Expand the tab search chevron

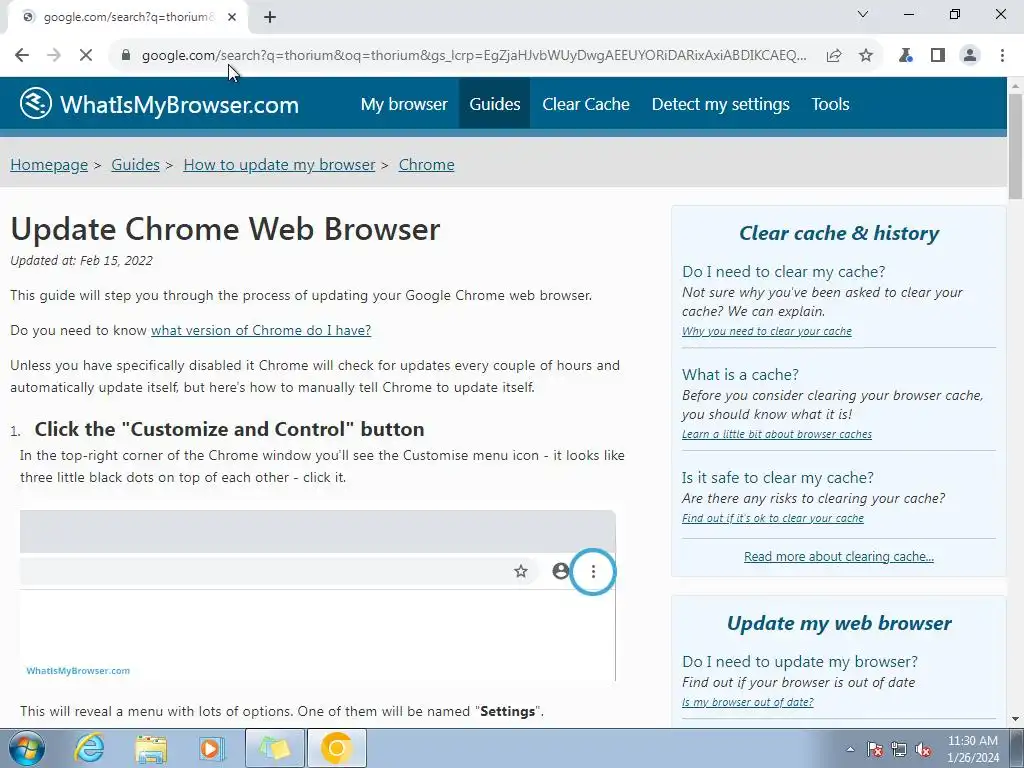(x=863, y=14)
